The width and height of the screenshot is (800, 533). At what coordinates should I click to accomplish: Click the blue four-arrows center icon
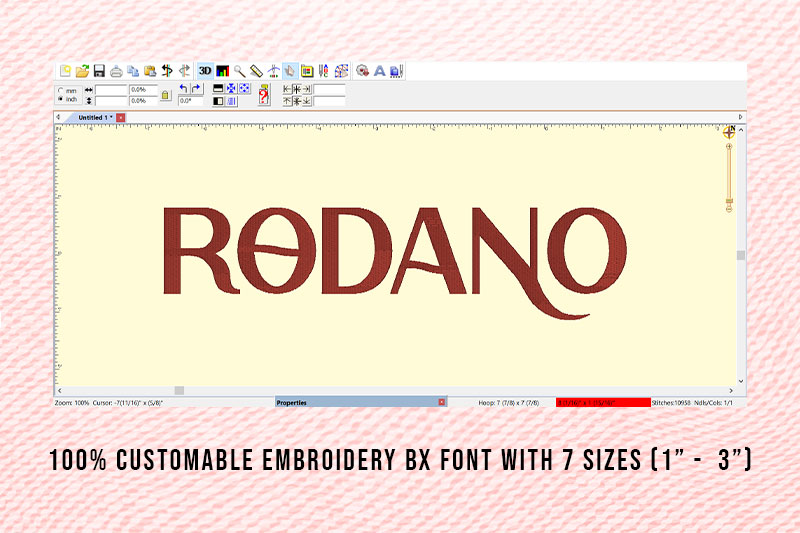(231, 89)
